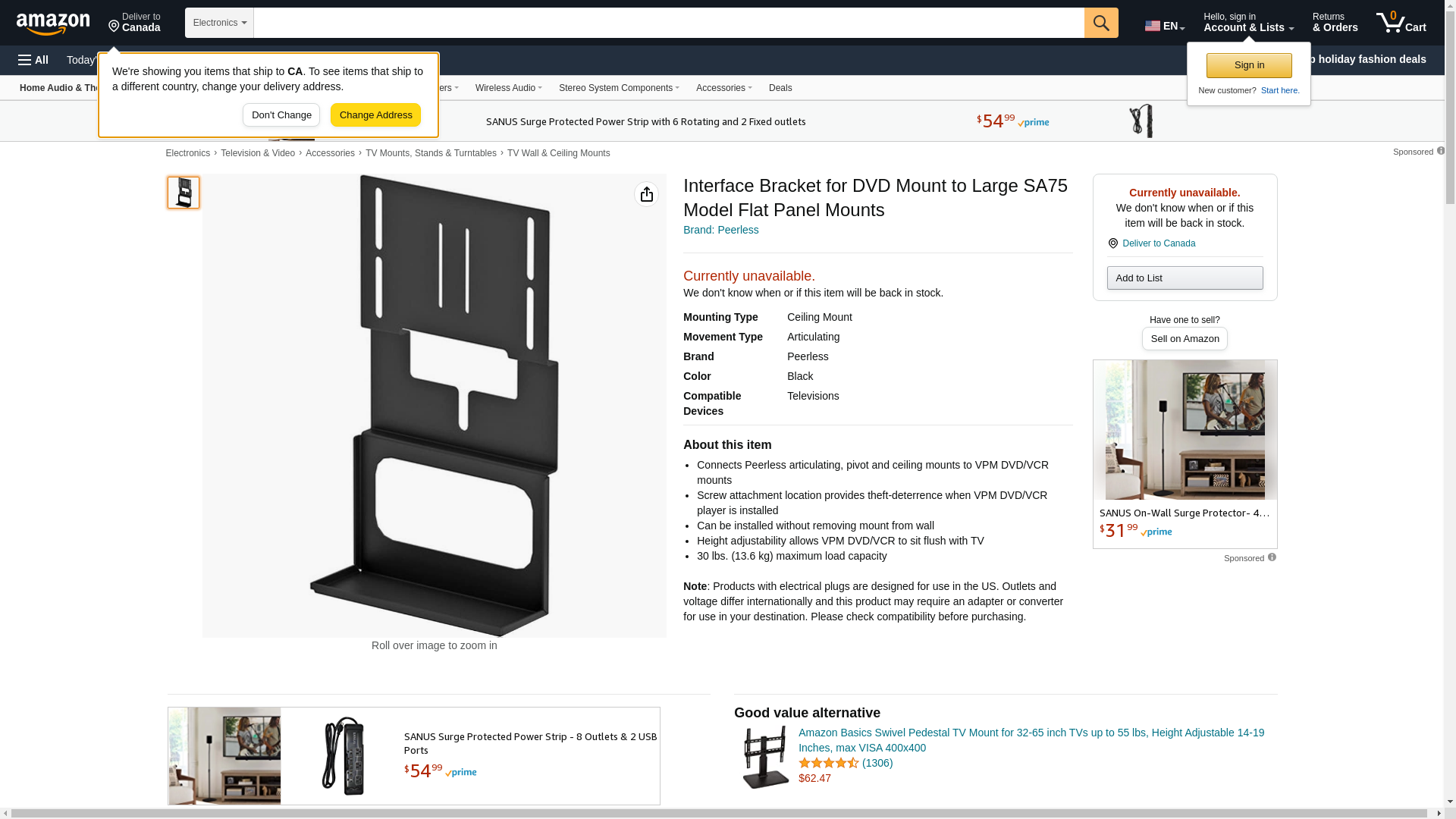Open the Brand: Peerless link
The height and width of the screenshot is (819, 1456).
720,230
